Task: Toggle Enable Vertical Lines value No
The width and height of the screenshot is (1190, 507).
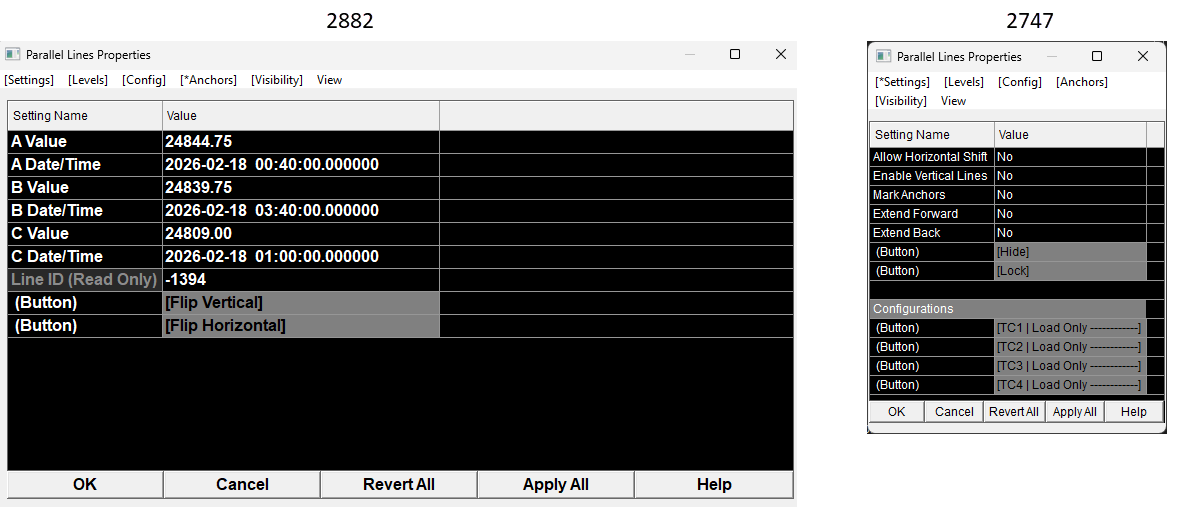Action: 1070,175
